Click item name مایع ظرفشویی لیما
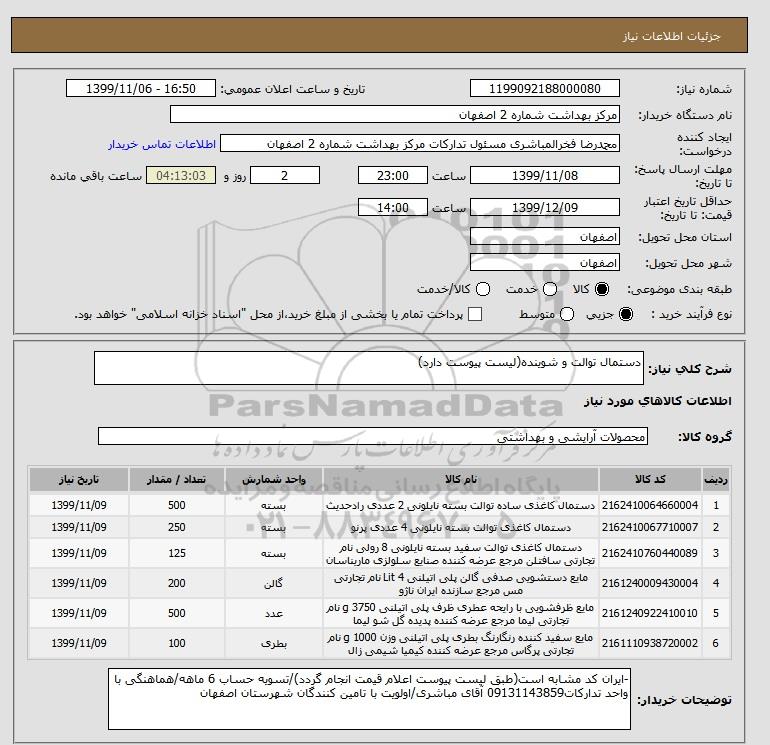The height and width of the screenshot is (745, 770). click(x=461, y=613)
